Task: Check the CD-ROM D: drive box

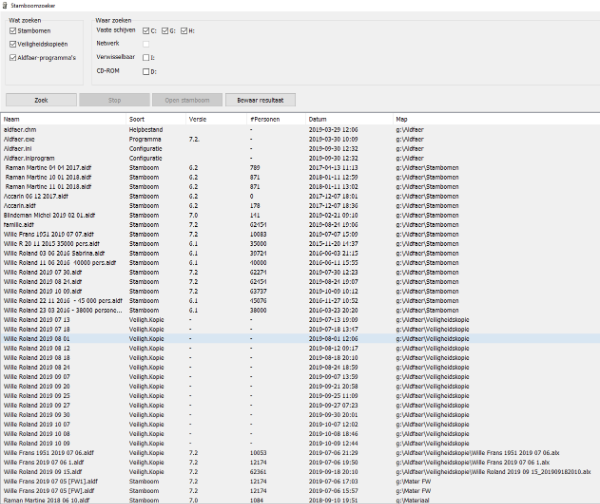Action: tap(147, 71)
